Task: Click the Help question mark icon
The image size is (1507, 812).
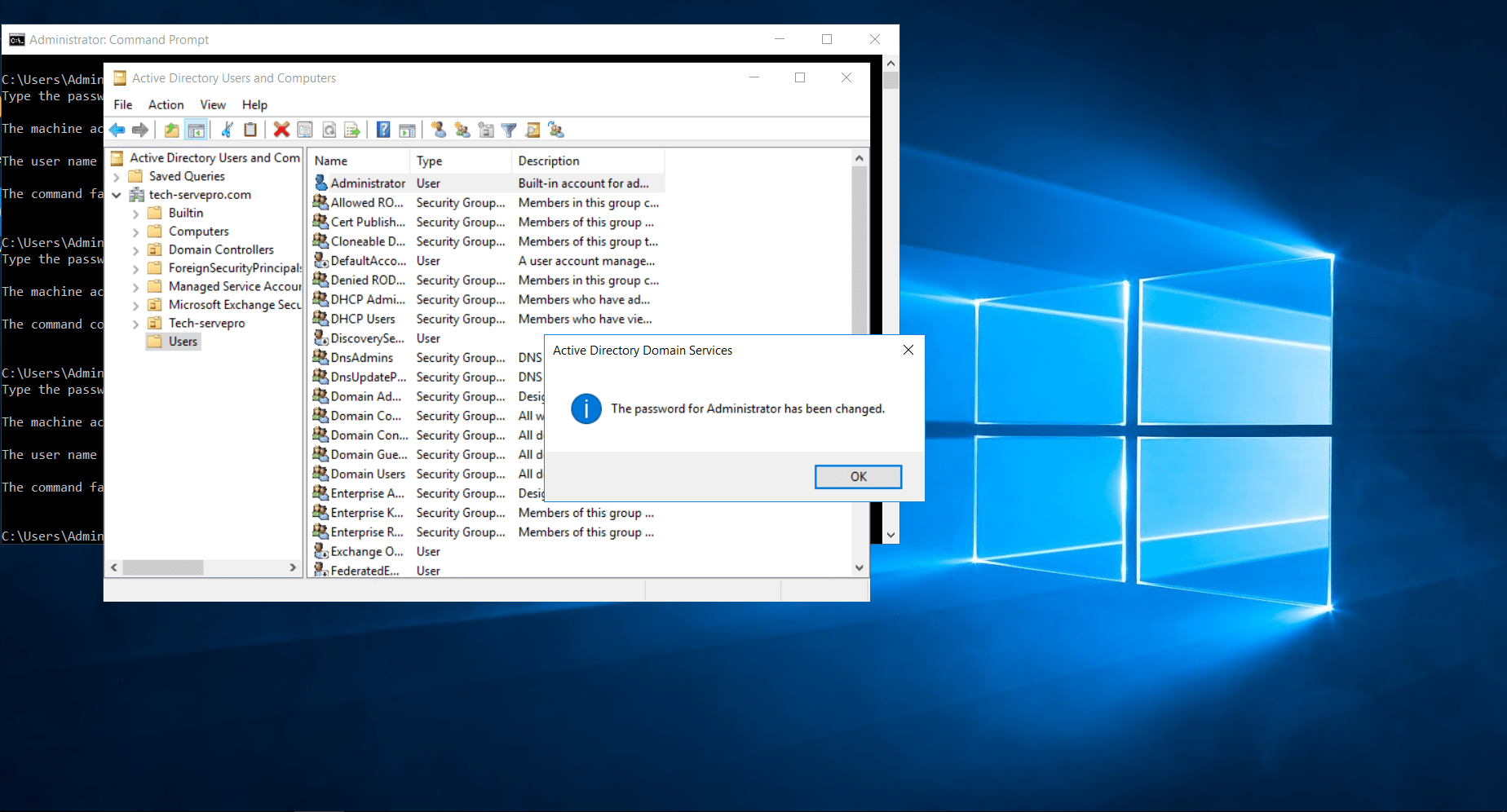Action: pos(383,130)
